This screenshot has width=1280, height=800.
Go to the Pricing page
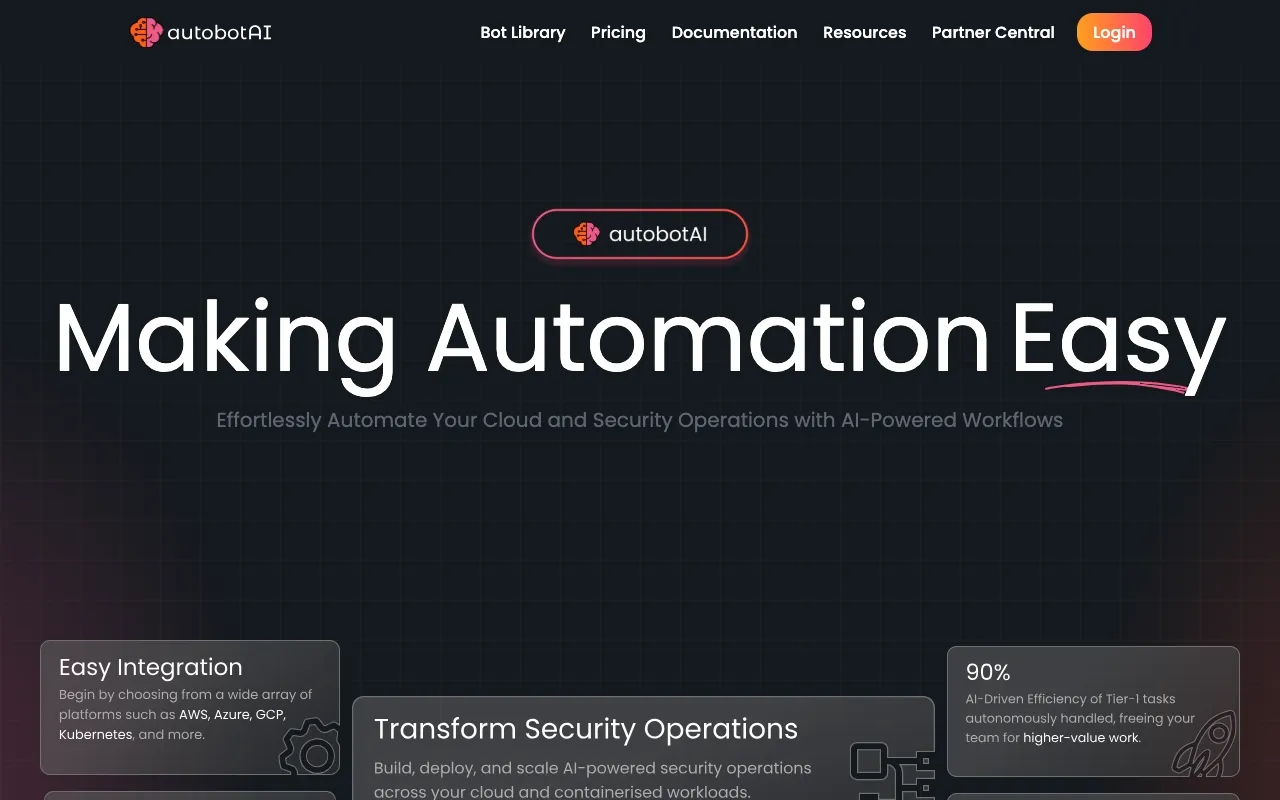(x=618, y=32)
